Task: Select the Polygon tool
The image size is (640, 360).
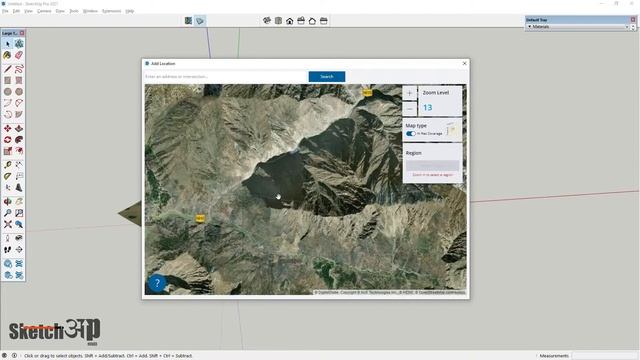Action: point(19,92)
